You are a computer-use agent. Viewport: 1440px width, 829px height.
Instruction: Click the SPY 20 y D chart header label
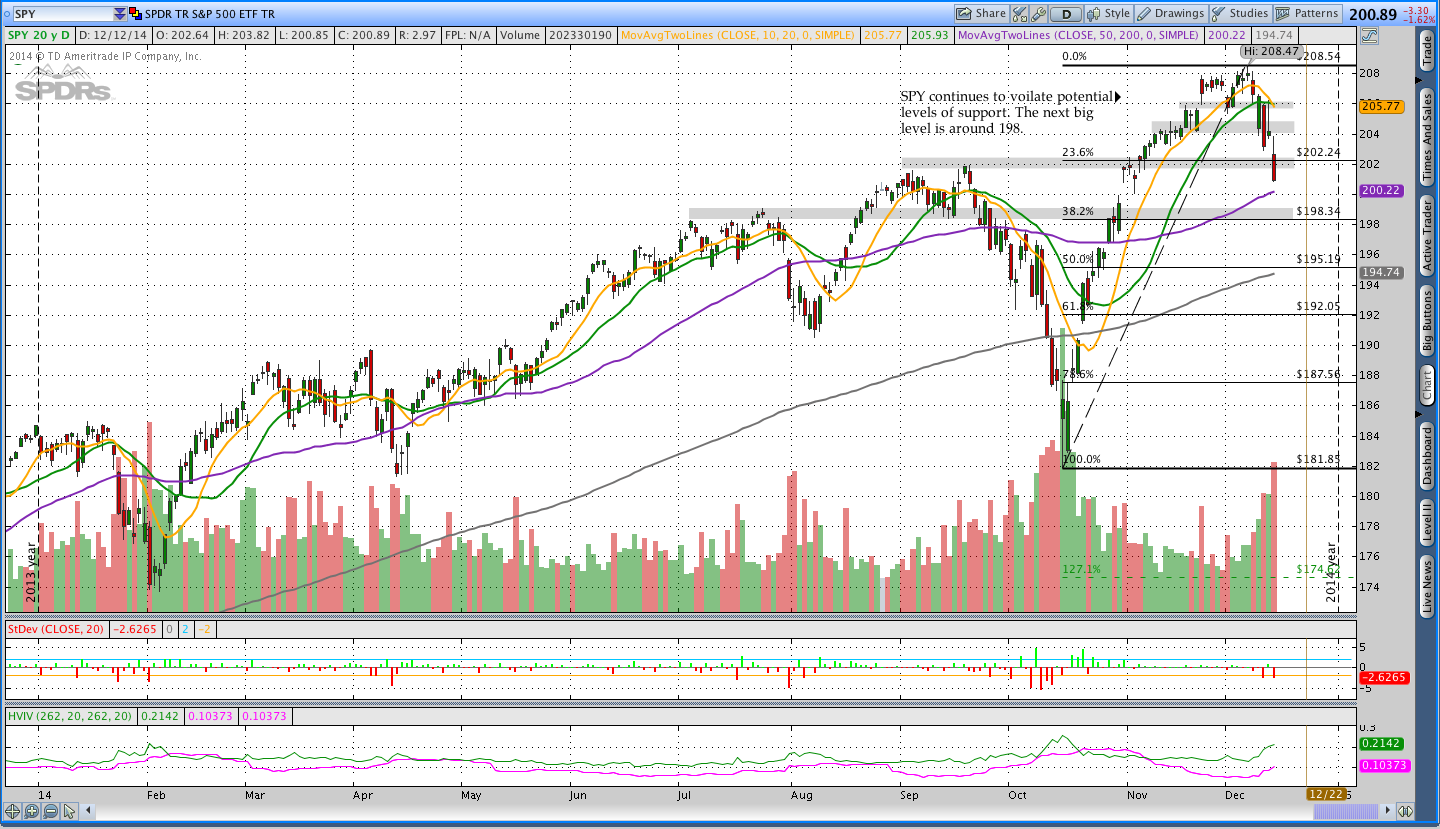point(41,35)
